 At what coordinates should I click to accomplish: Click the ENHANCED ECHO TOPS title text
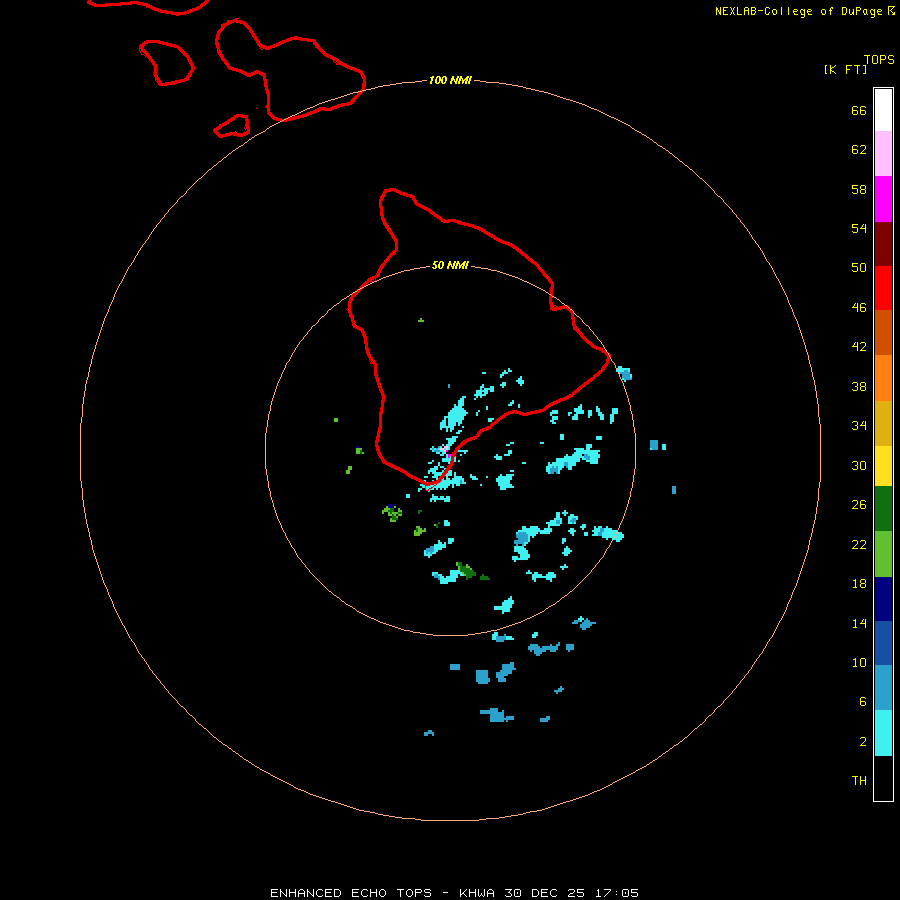(x=351, y=893)
